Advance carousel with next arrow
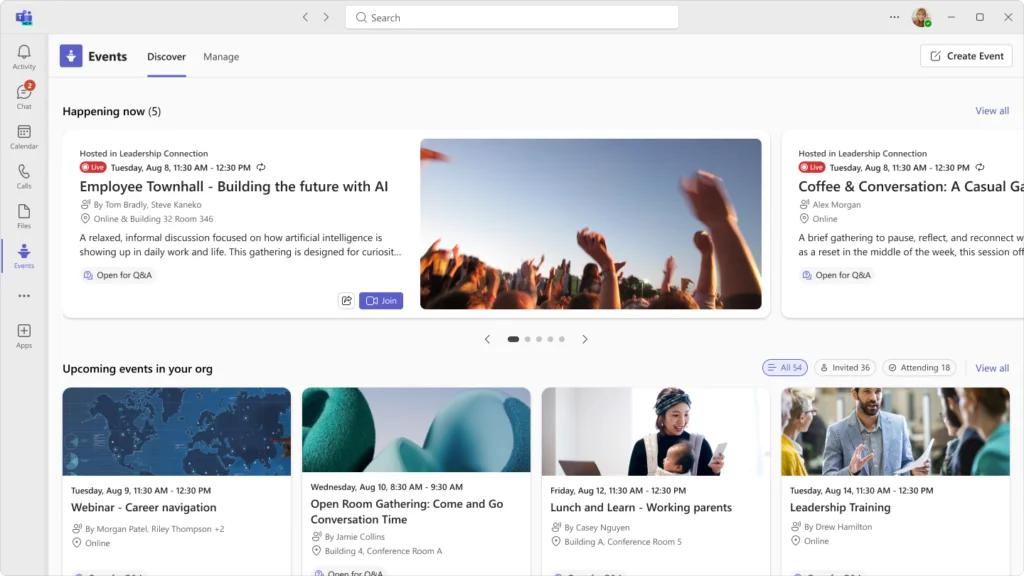Image resolution: width=1024 pixels, height=576 pixels. tap(585, 339)
